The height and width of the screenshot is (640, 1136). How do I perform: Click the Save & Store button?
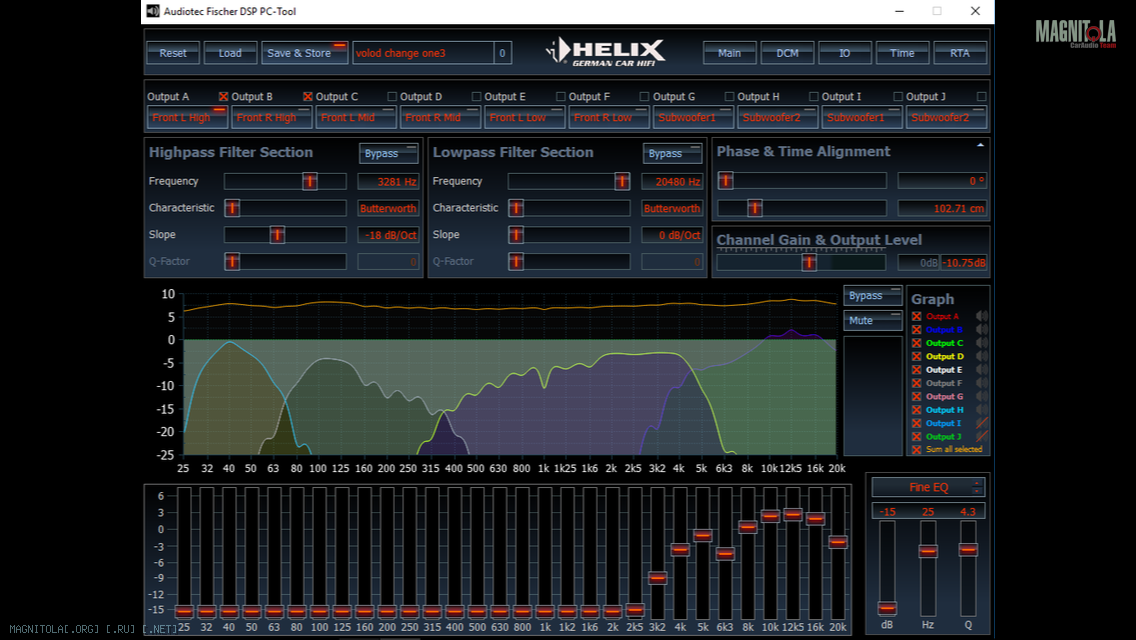[x=304, y=53]
